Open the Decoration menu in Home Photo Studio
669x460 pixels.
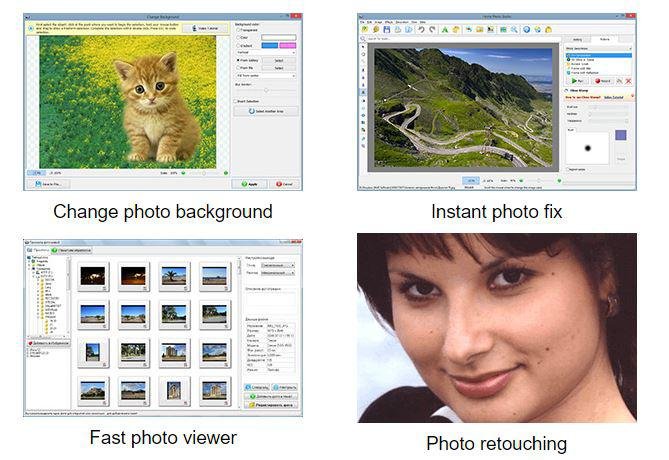coord(402,22)
